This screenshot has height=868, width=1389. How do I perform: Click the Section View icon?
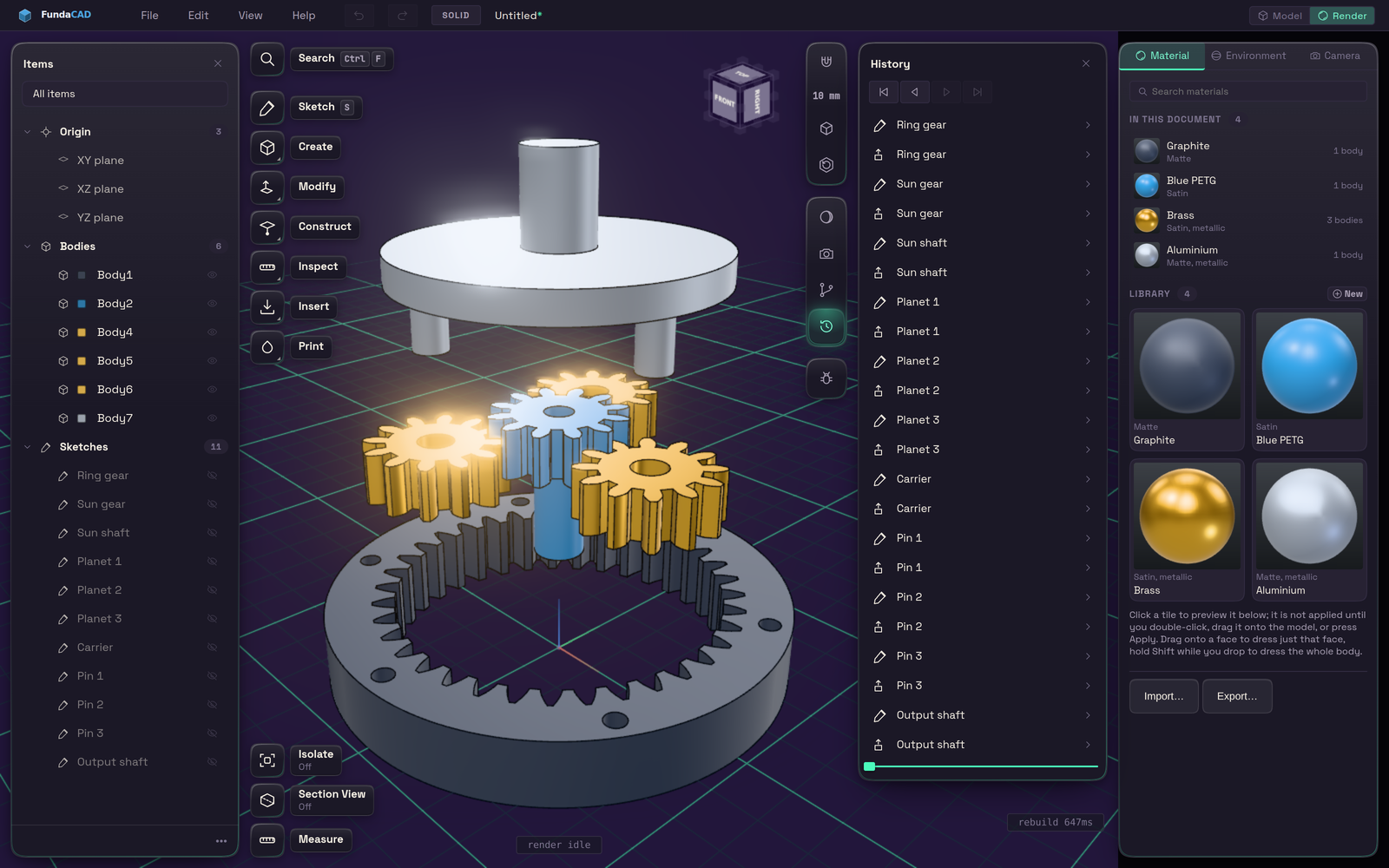tap(267, 800)
